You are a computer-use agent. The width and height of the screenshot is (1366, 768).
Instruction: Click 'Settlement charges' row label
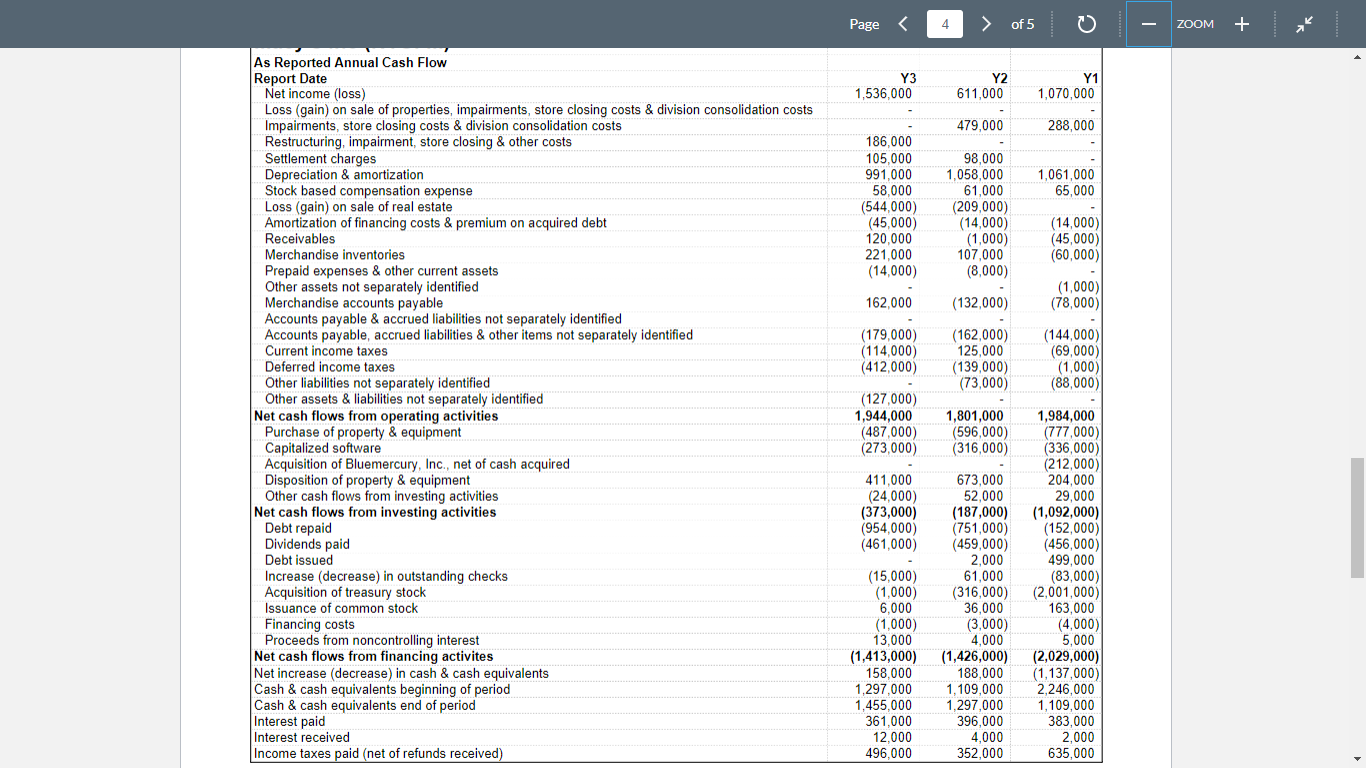[320, 158]
